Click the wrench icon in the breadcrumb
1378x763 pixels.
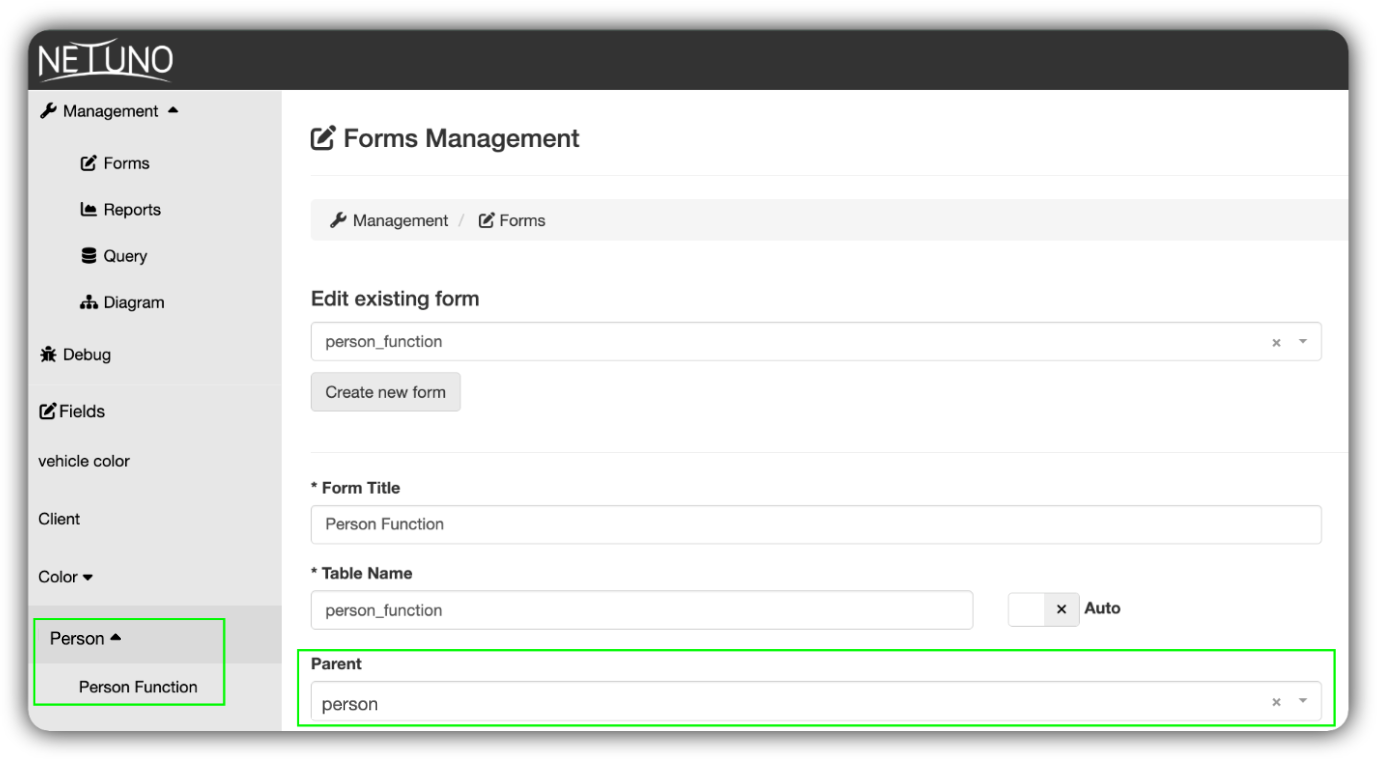tap(336, 220)
